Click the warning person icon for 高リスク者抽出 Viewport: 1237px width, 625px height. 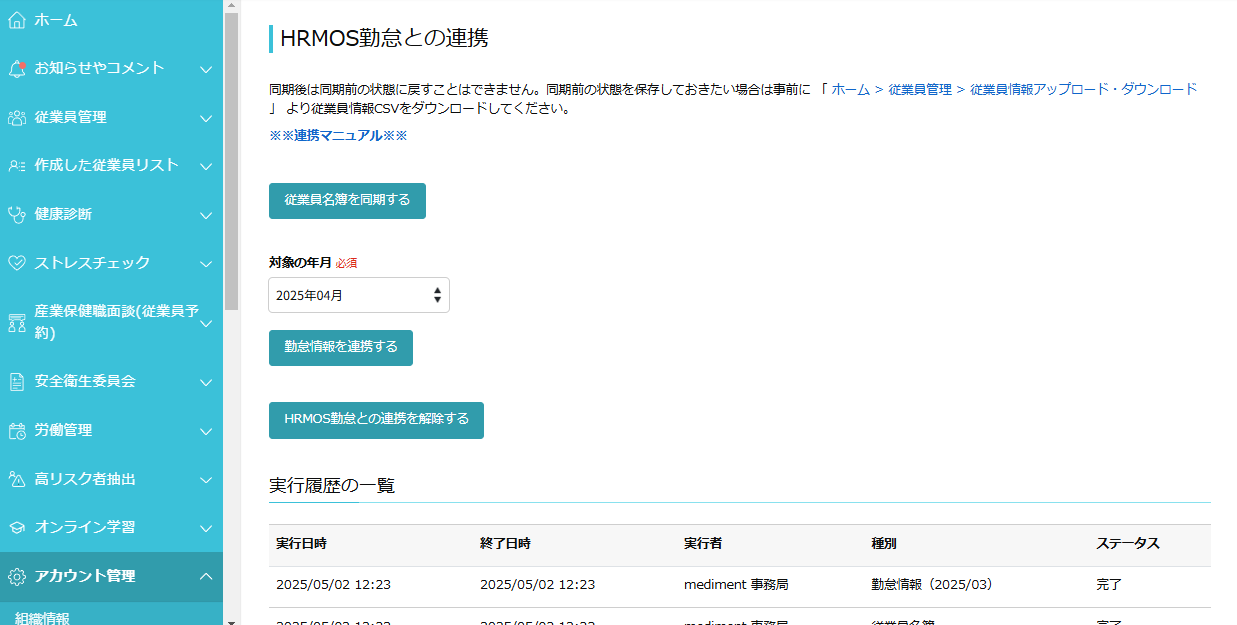tap(17, 480)
